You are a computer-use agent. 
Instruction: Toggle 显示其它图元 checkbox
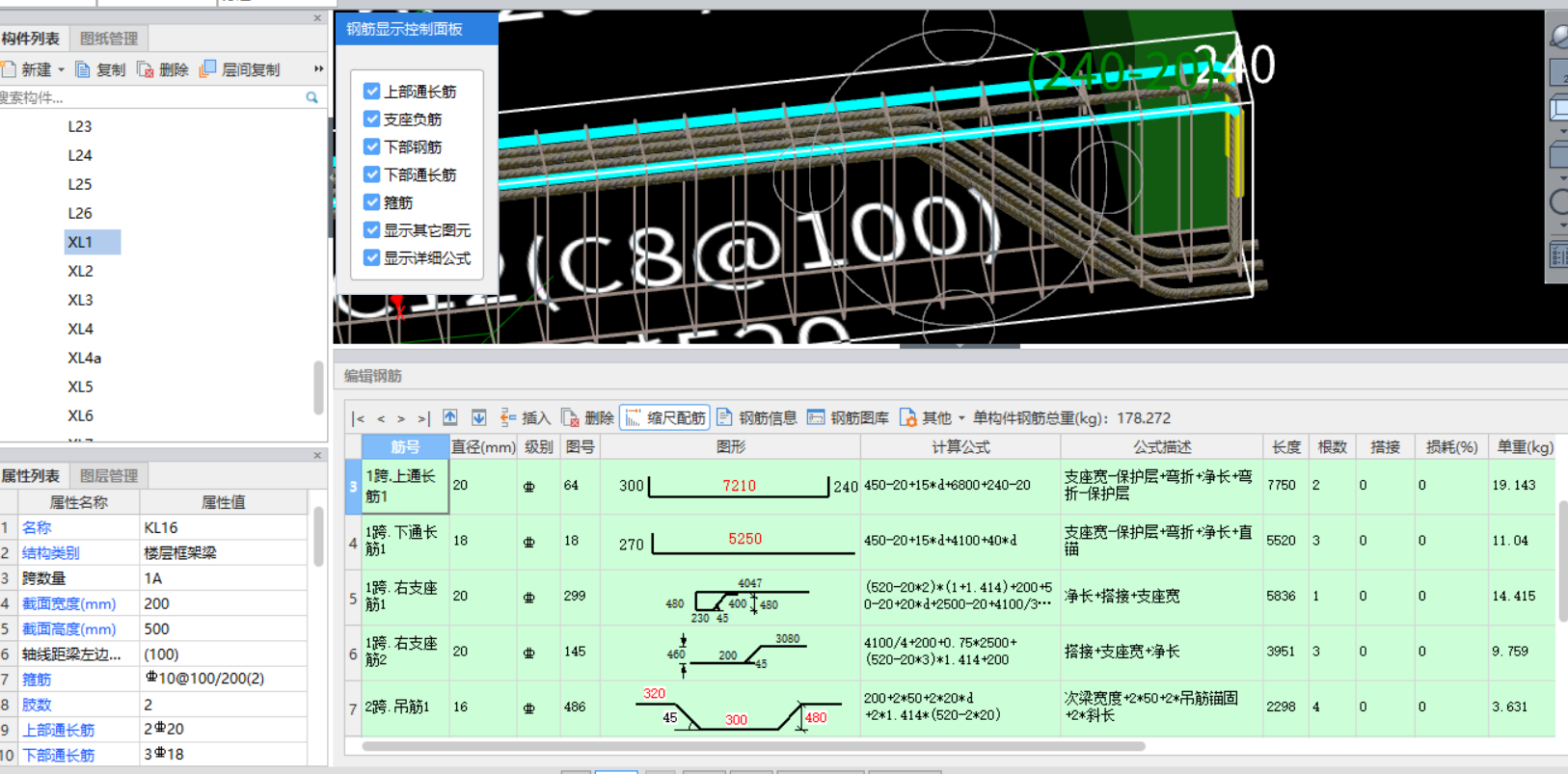click(x=371, y=230)
